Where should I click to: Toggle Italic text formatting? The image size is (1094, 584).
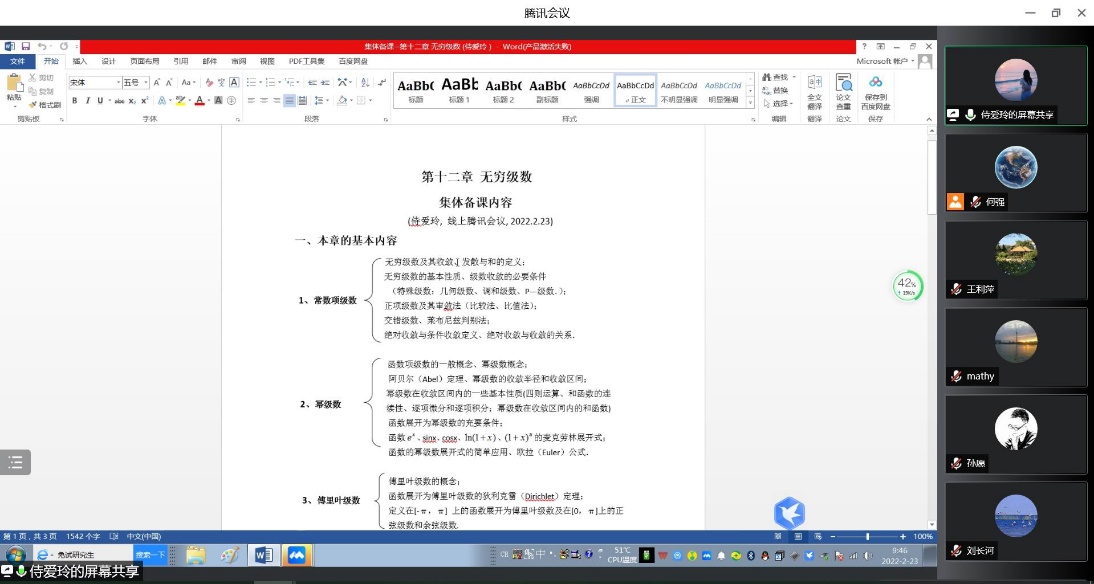tap(87, 101)
